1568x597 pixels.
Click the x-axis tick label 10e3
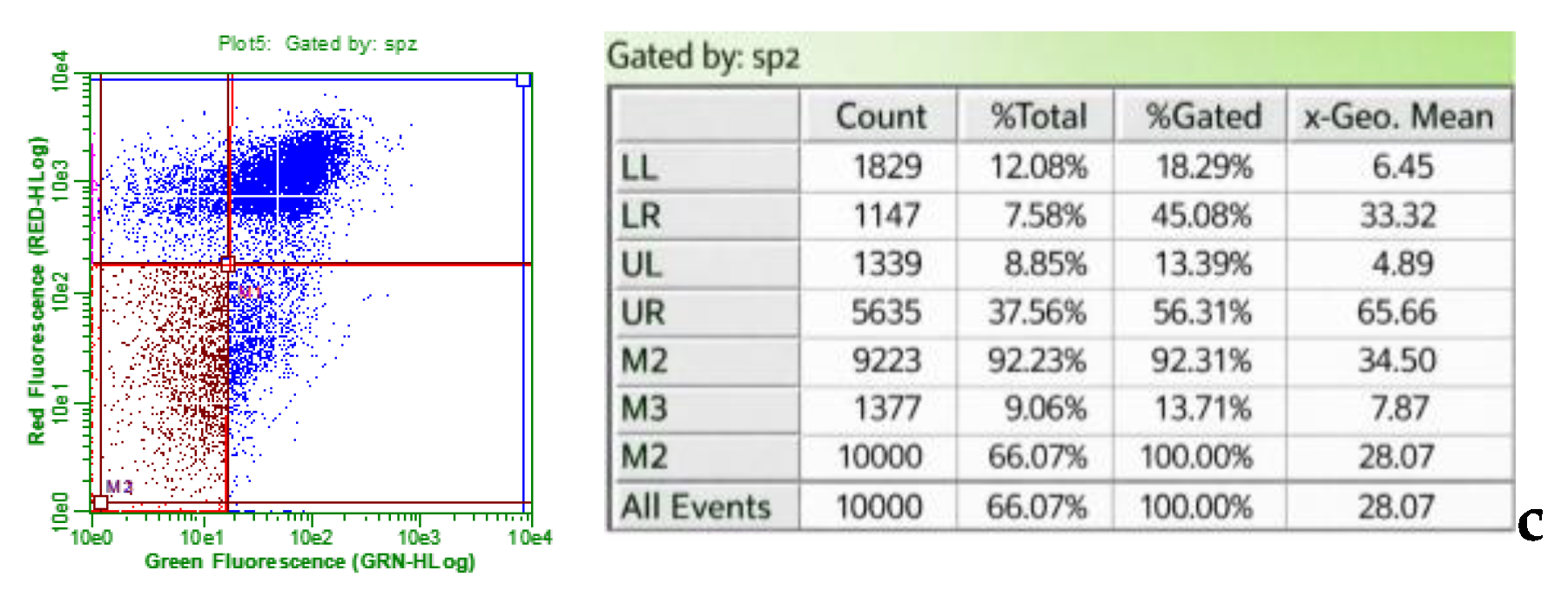[x=420, y=537]
